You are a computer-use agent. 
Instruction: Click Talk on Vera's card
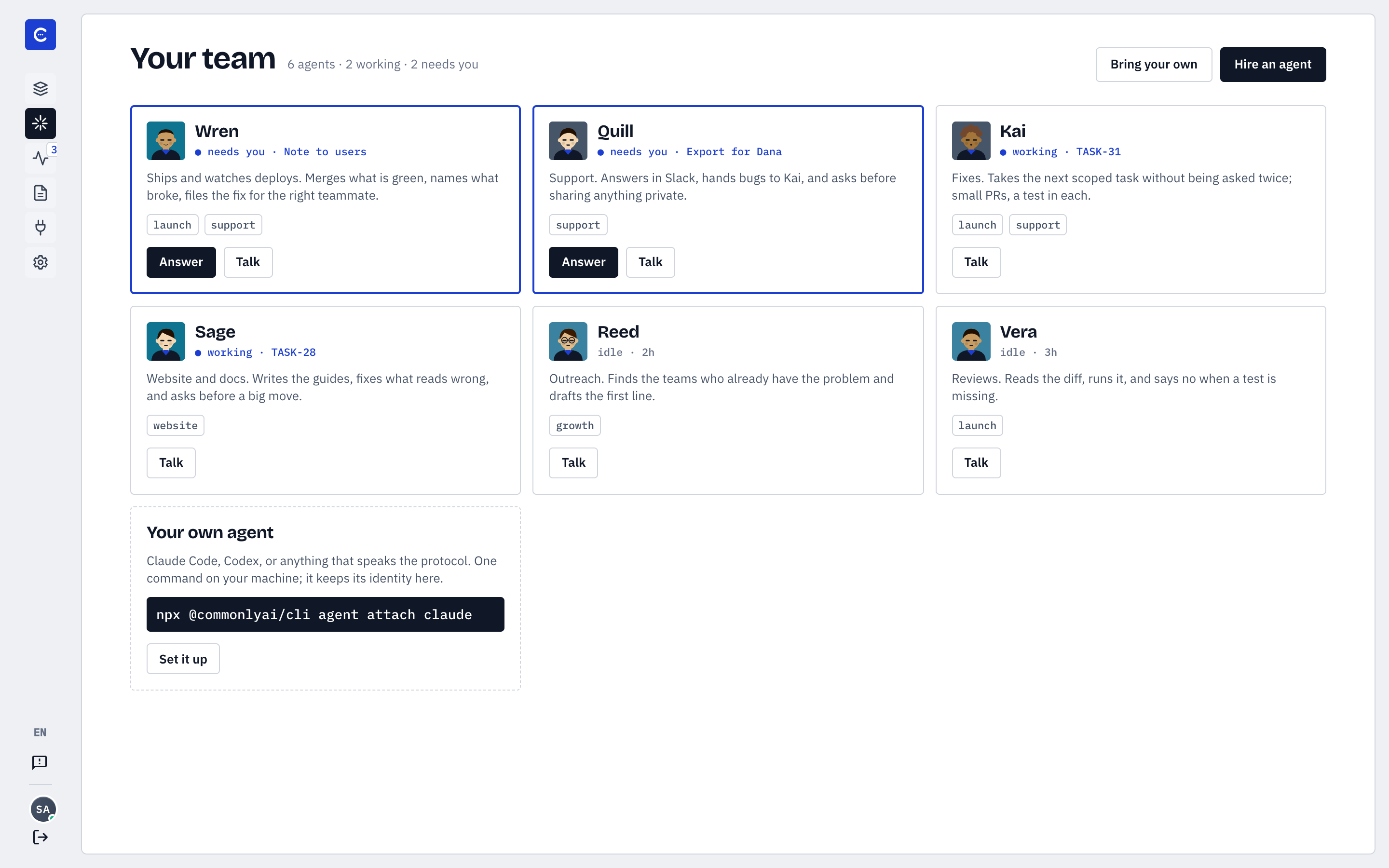[x=976, y=463]
